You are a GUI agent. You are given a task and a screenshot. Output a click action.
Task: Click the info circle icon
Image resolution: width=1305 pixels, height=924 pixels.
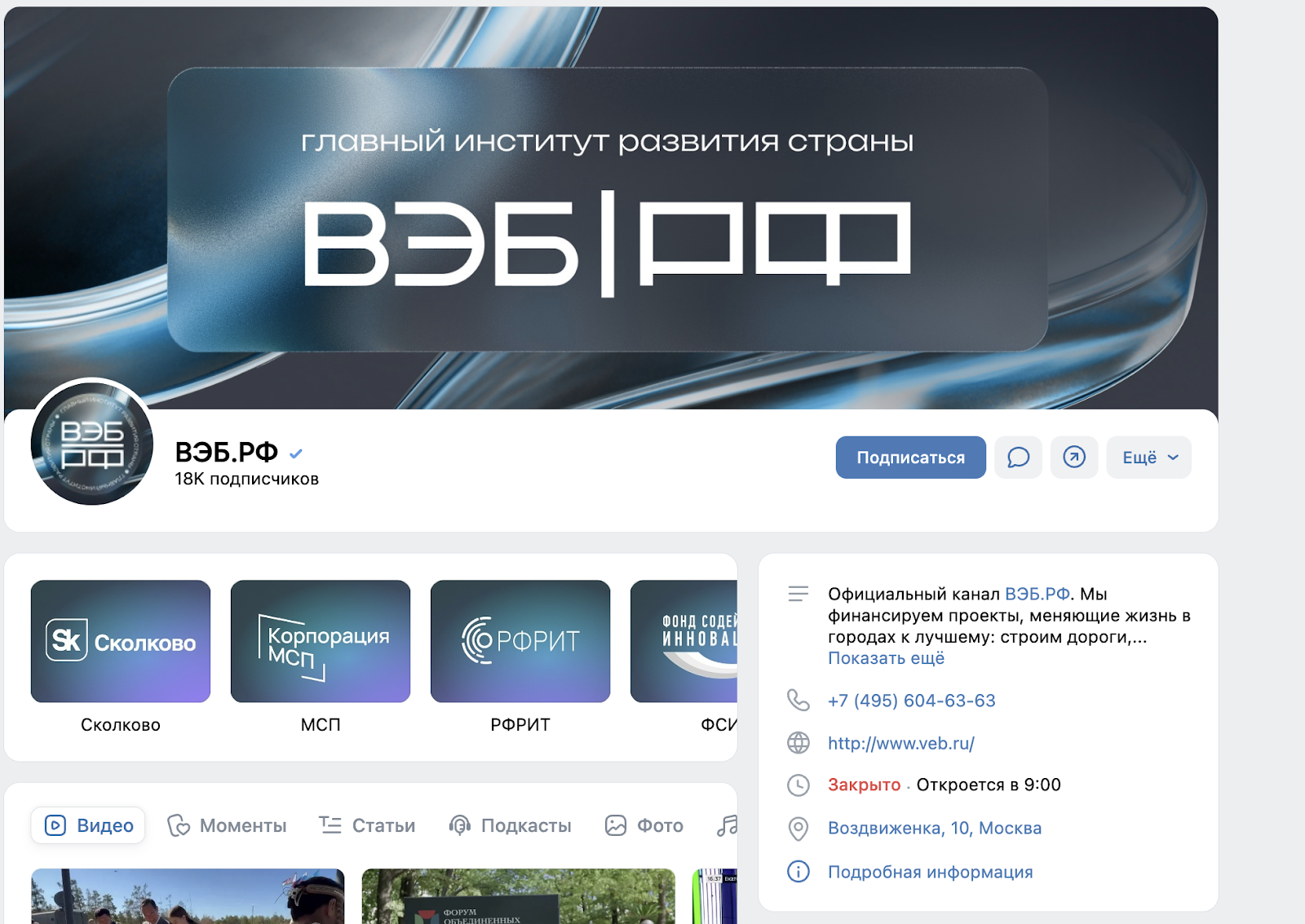coord(798,872)
